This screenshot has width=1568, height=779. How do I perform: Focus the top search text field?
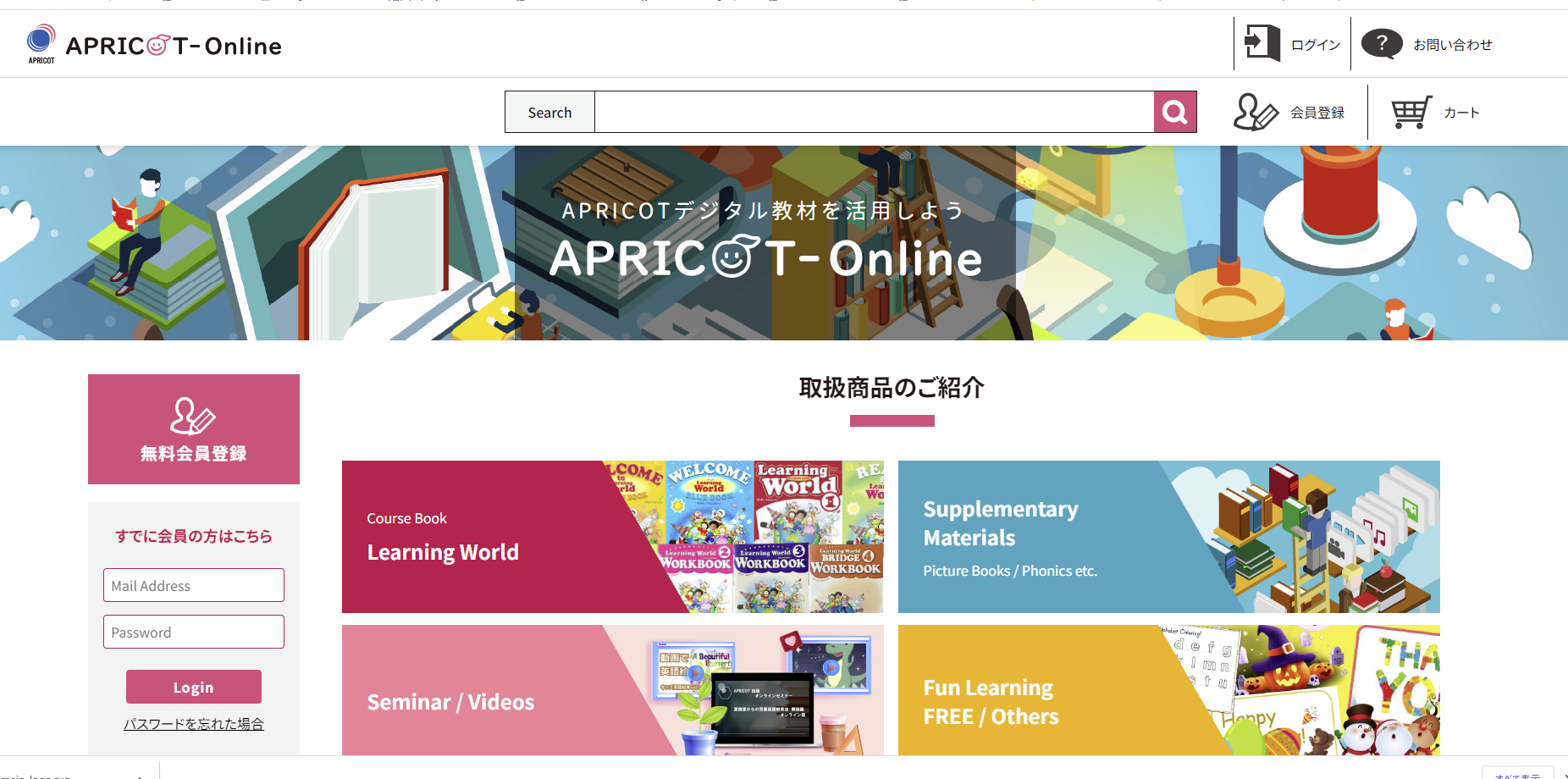click(x=874, y=112)
